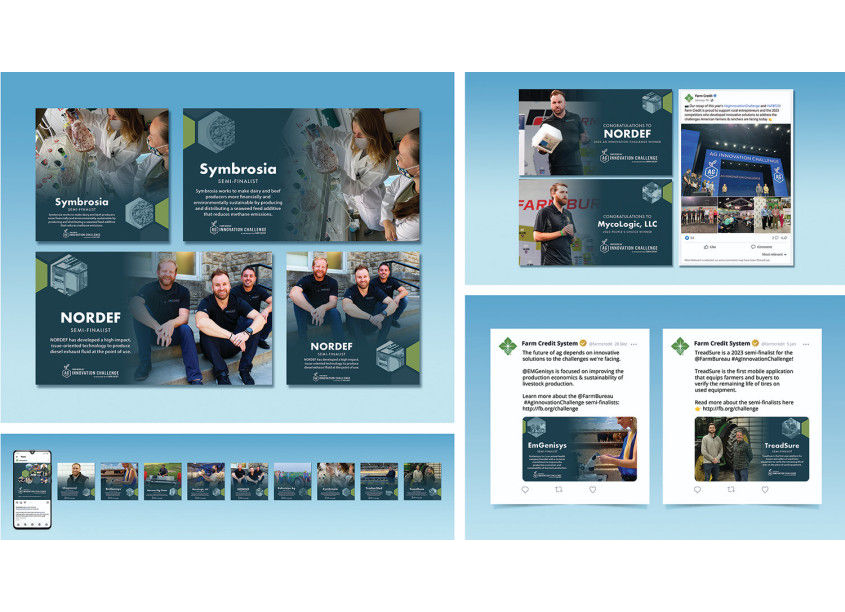The width and height of the screenshot is (845, 612).
Task: Select NORDEF carousel thumbnail with three men
Action: pyautogui.click(x=250, y=481)
